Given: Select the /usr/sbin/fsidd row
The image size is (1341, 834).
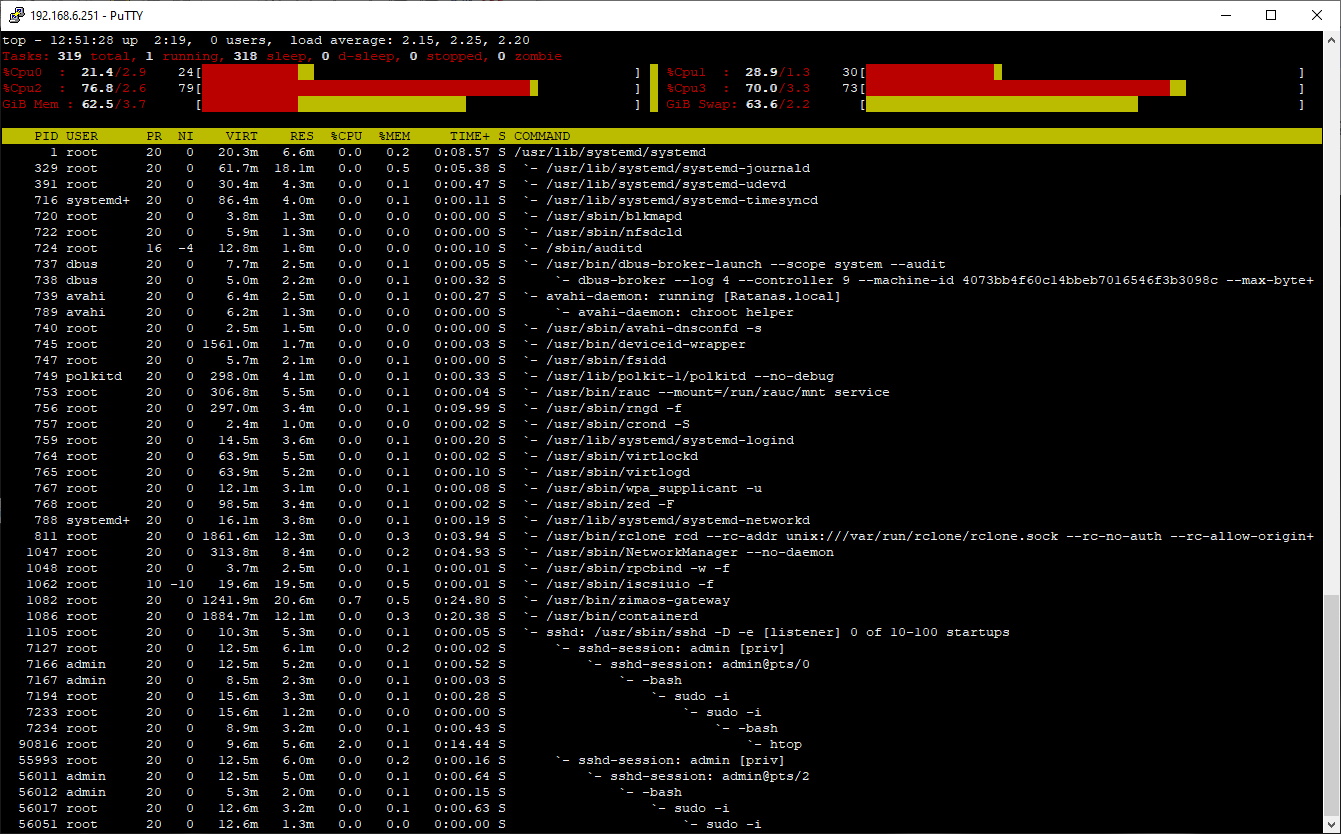Looking at the screenshot, I should [661, 360].
